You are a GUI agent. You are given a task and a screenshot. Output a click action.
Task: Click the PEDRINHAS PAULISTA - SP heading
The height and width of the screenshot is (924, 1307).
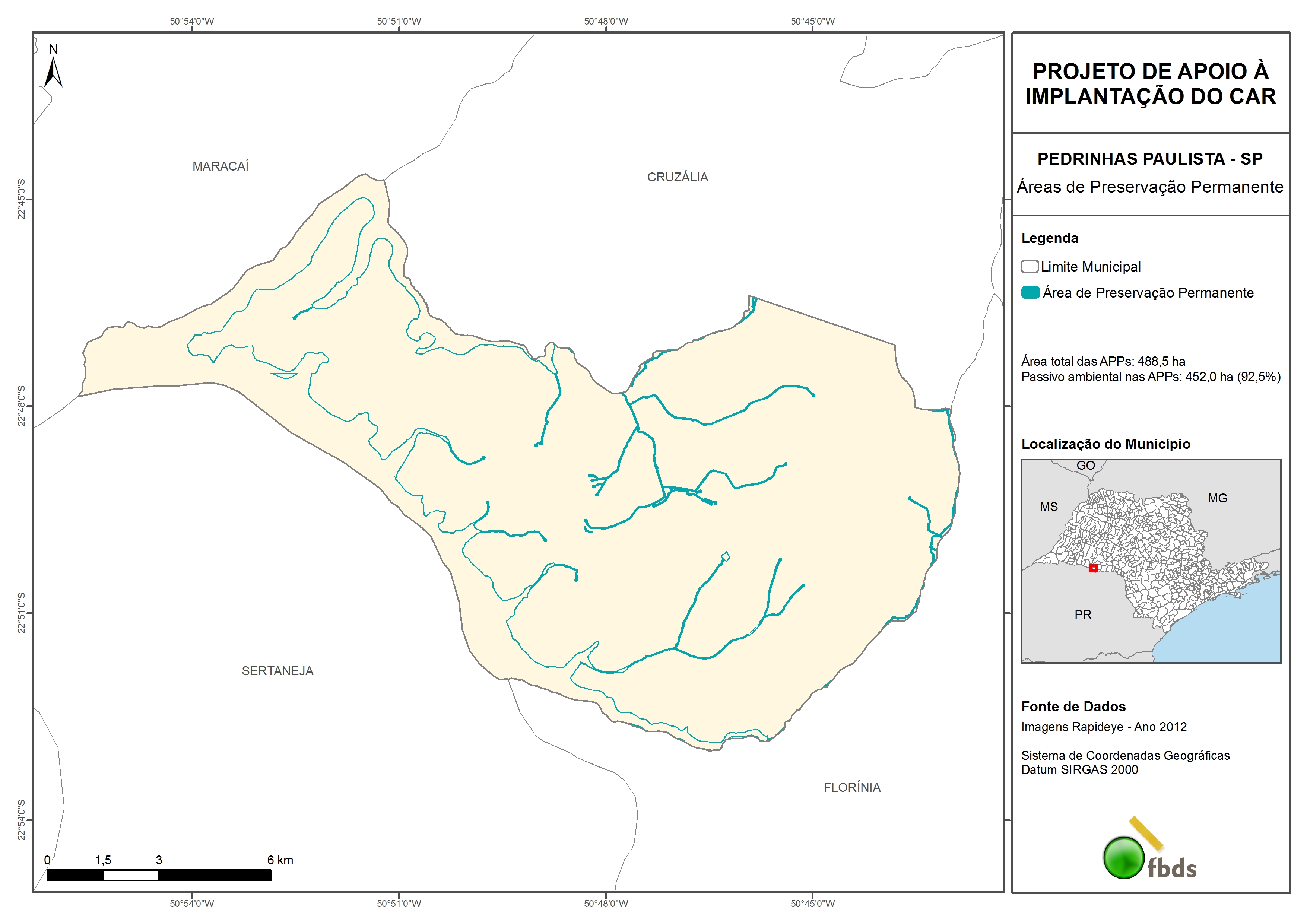tap(1150, 159)
